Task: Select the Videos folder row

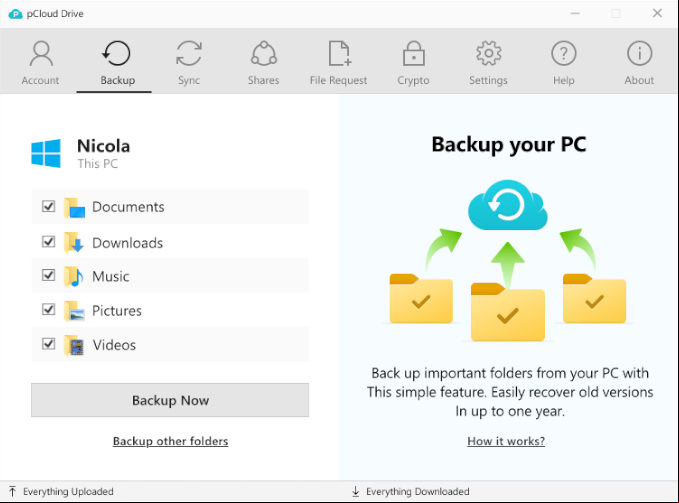Action: [x=170, y=345]
